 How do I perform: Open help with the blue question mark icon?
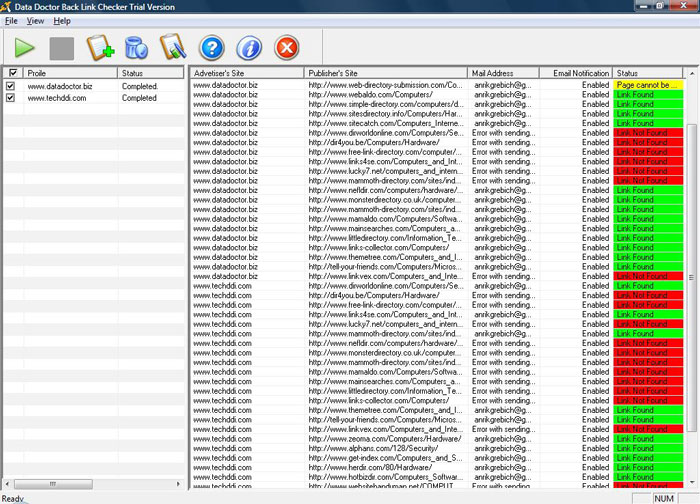pyautogui.click(x=212, y=48)
